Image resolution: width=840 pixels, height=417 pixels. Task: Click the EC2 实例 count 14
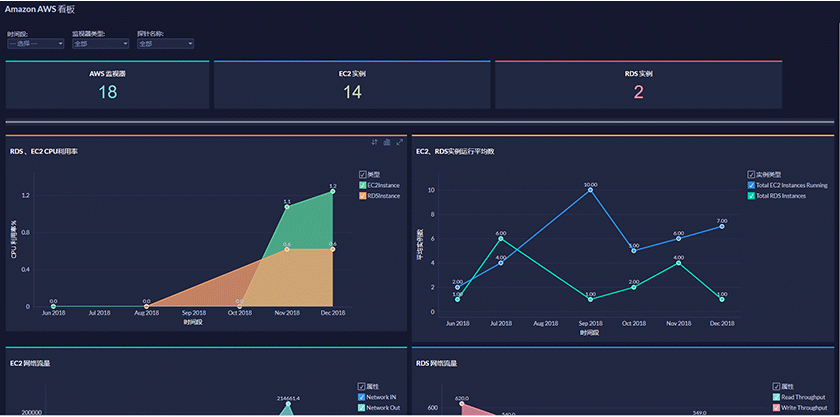point(352,92)
